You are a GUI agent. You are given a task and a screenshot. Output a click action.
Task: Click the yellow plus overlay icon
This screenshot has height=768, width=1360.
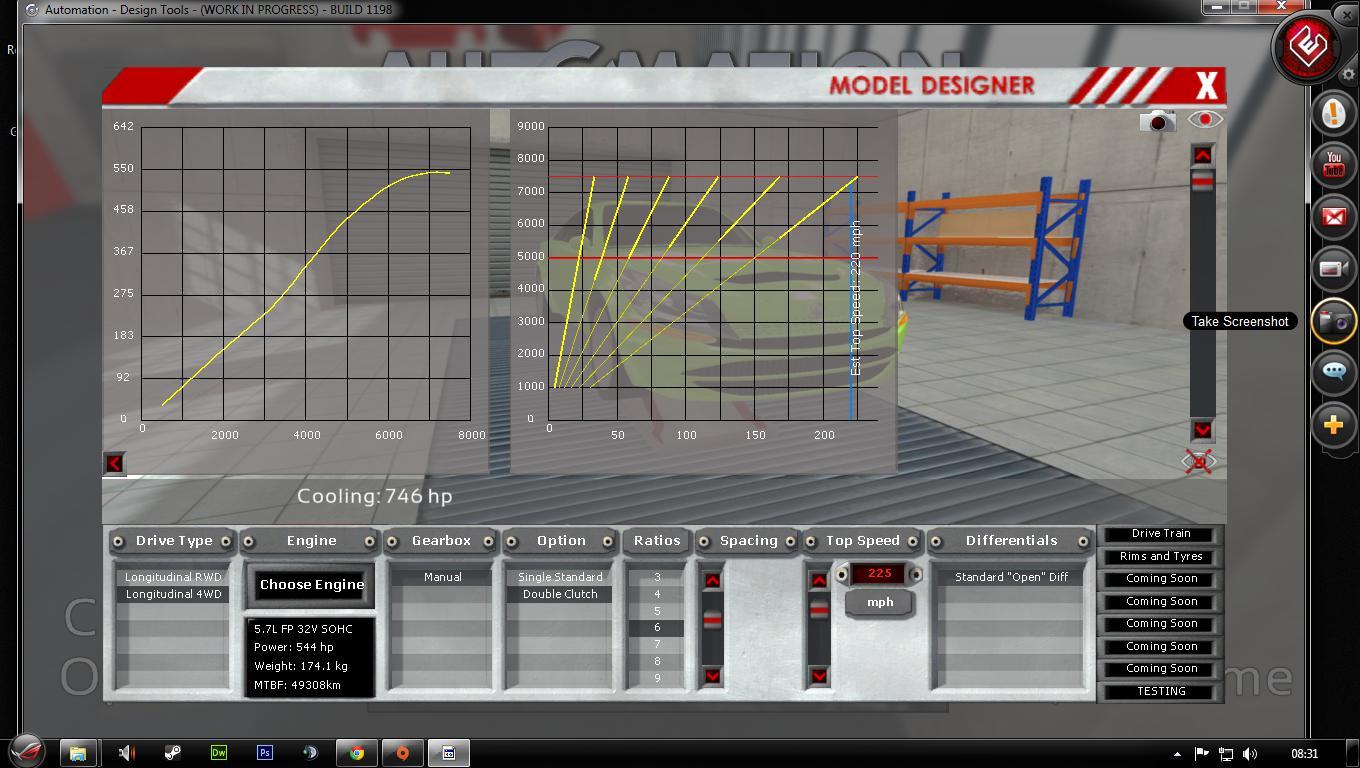pos(1334,425)
